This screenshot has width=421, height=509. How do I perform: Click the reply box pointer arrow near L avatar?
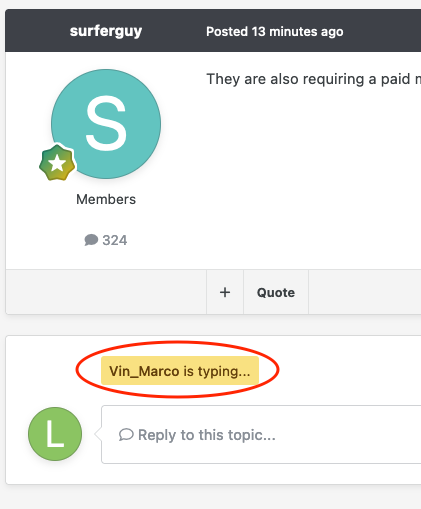click(98, 434)
